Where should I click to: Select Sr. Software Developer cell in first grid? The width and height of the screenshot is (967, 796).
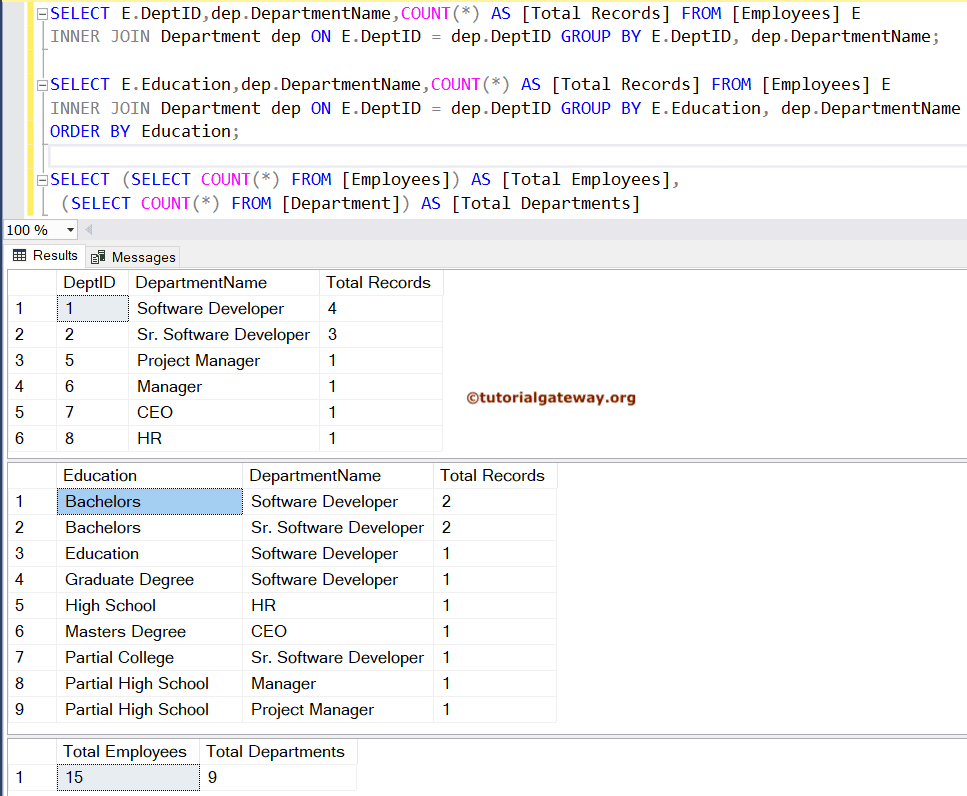(x=224, y=334)
